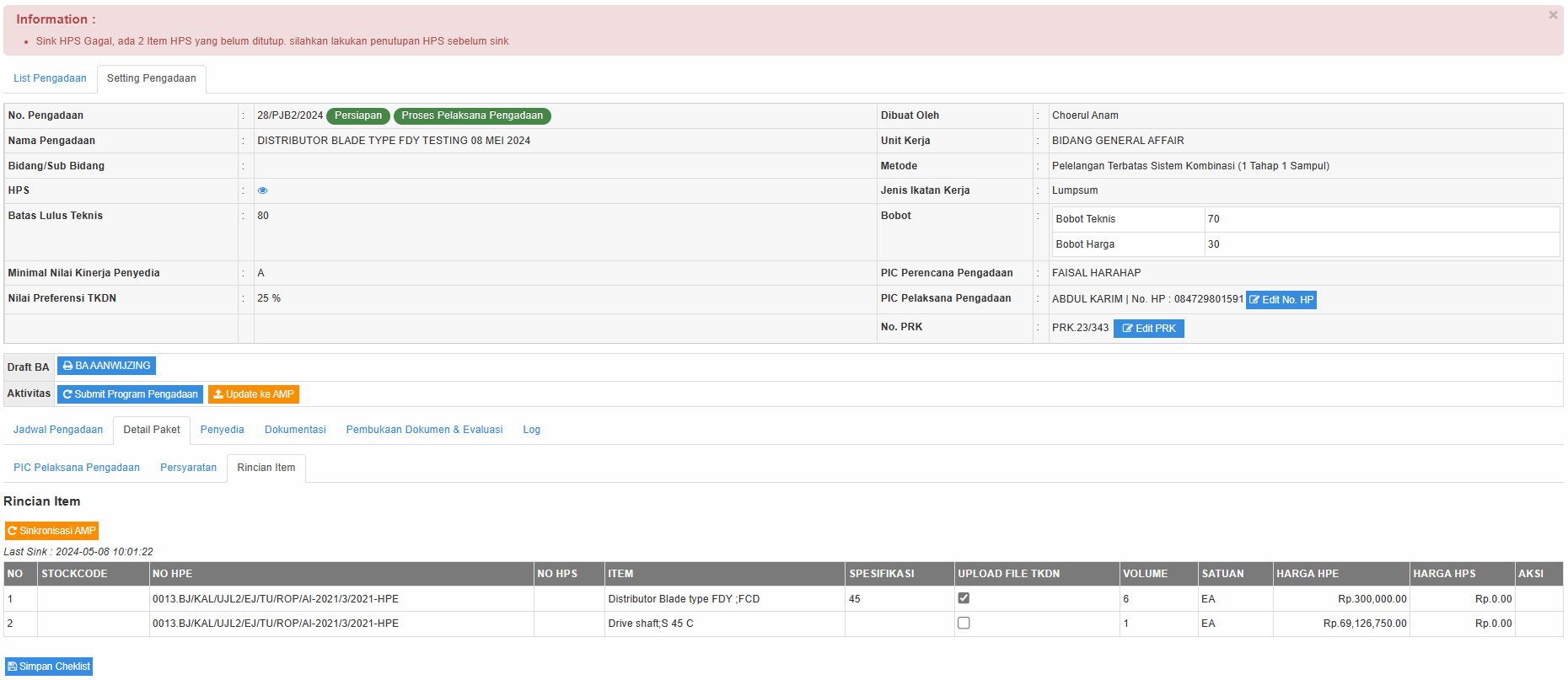Image resolution: width=1568 pixels, height=680 pixels.
Task: View the Log tab
Action: coord(531,430)
